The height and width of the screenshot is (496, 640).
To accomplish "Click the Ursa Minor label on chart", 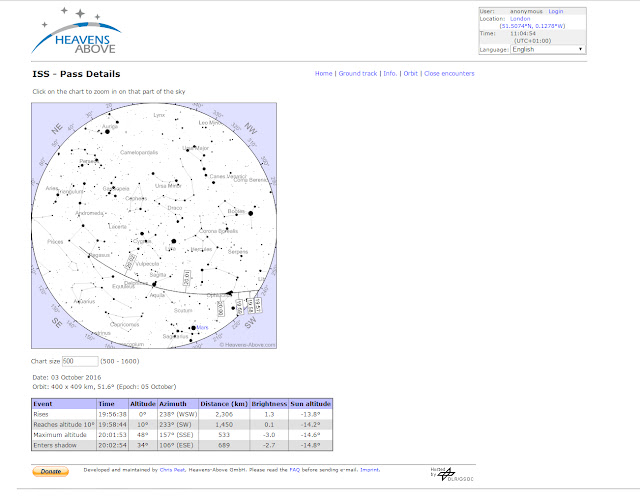I will click(x=168, y=186).
